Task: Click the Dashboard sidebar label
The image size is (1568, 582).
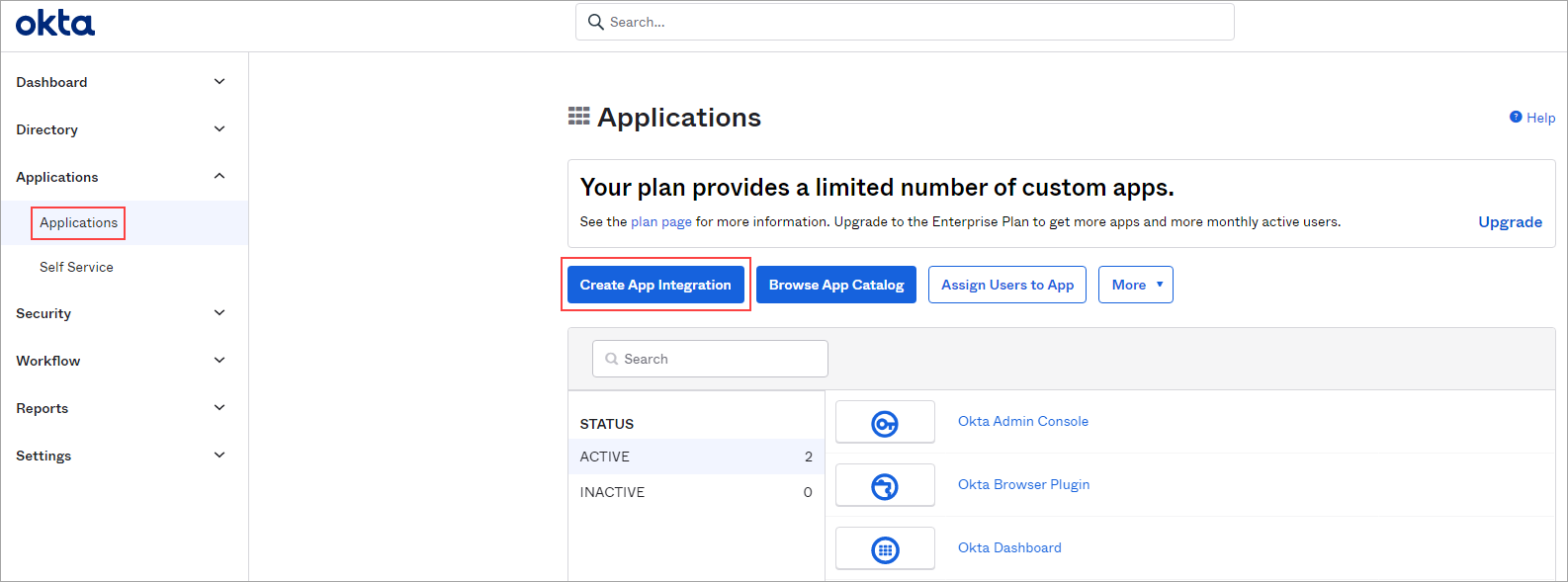Action: coord(51,82)
